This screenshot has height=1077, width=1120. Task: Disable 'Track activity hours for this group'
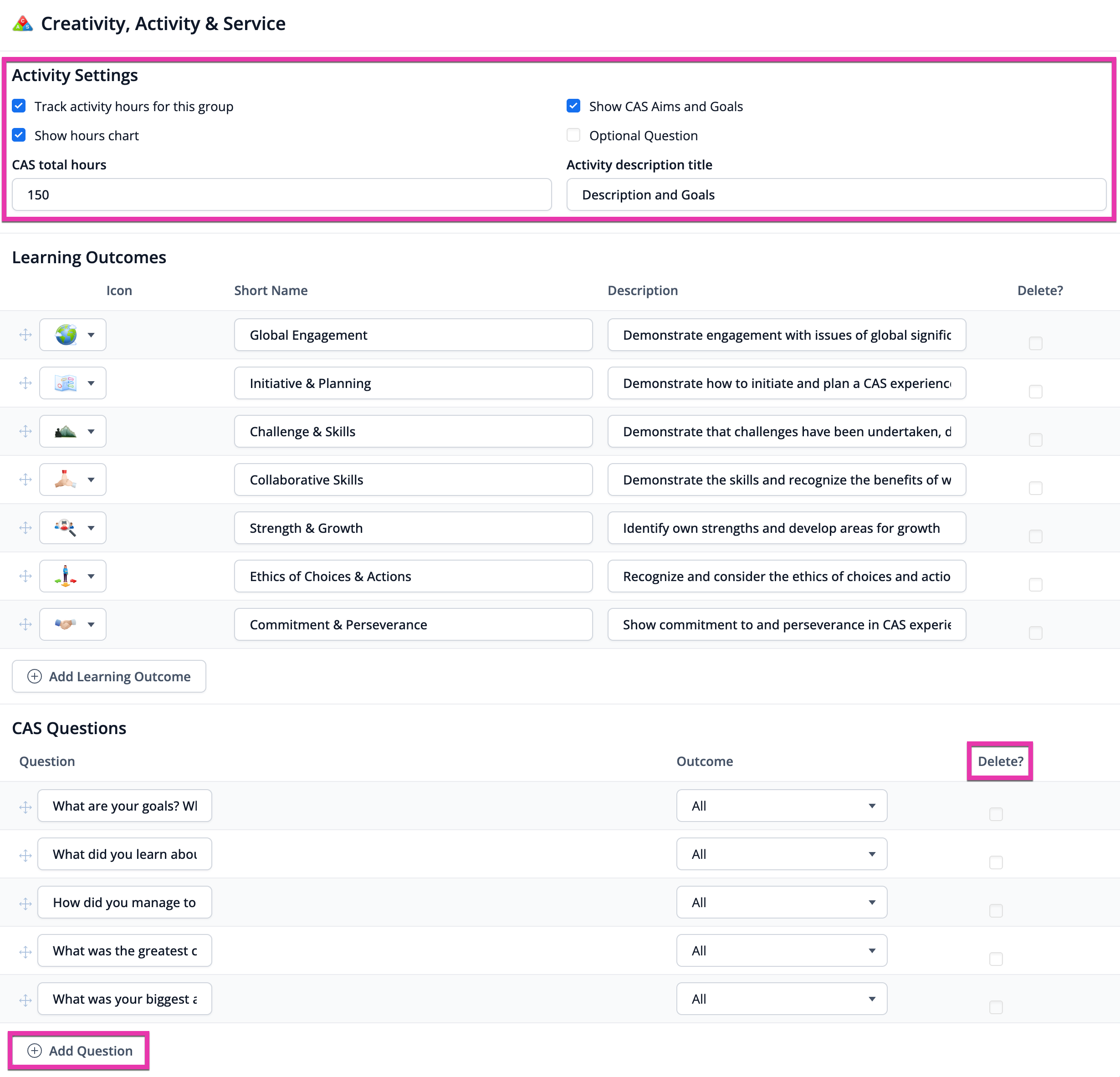19,106
